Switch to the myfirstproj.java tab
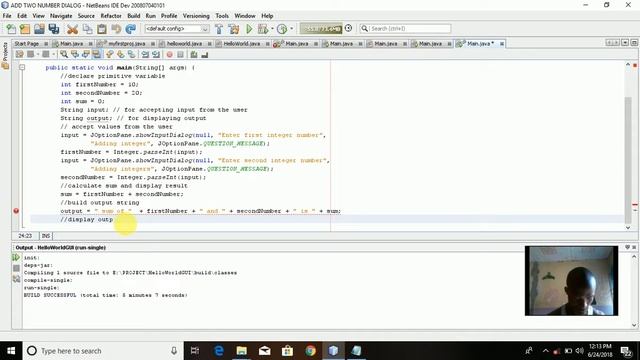This screenshot has width=640, height=360. tap(127, 43)
